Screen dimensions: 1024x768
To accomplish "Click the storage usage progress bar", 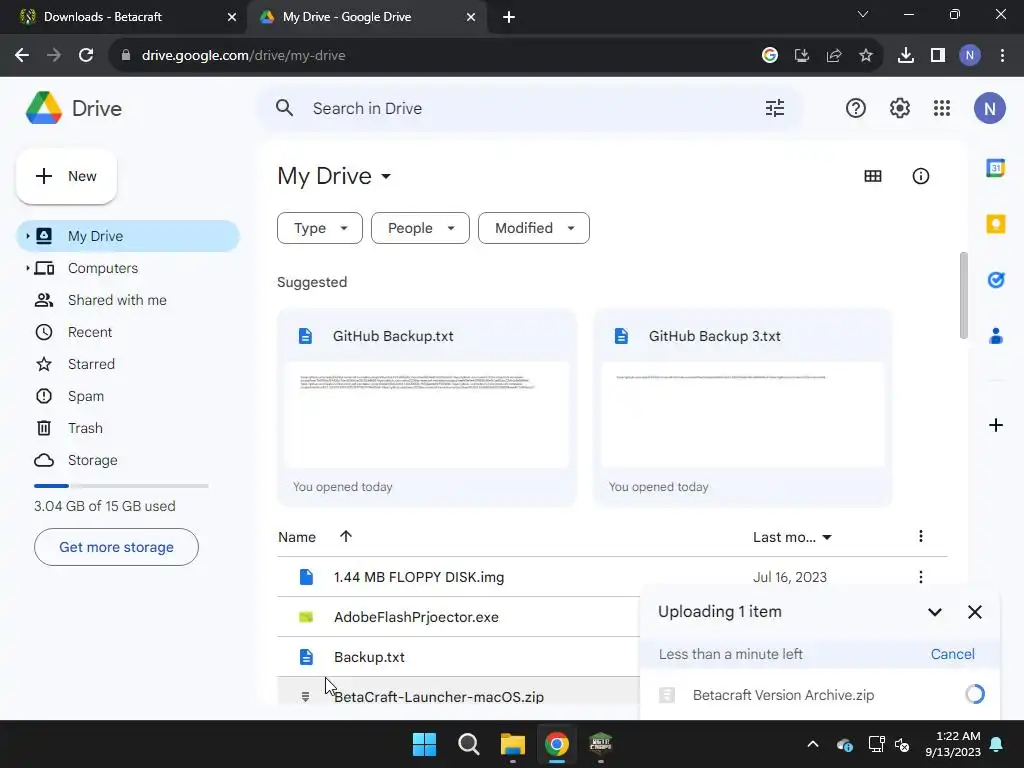I will click(x=121, y=486).
